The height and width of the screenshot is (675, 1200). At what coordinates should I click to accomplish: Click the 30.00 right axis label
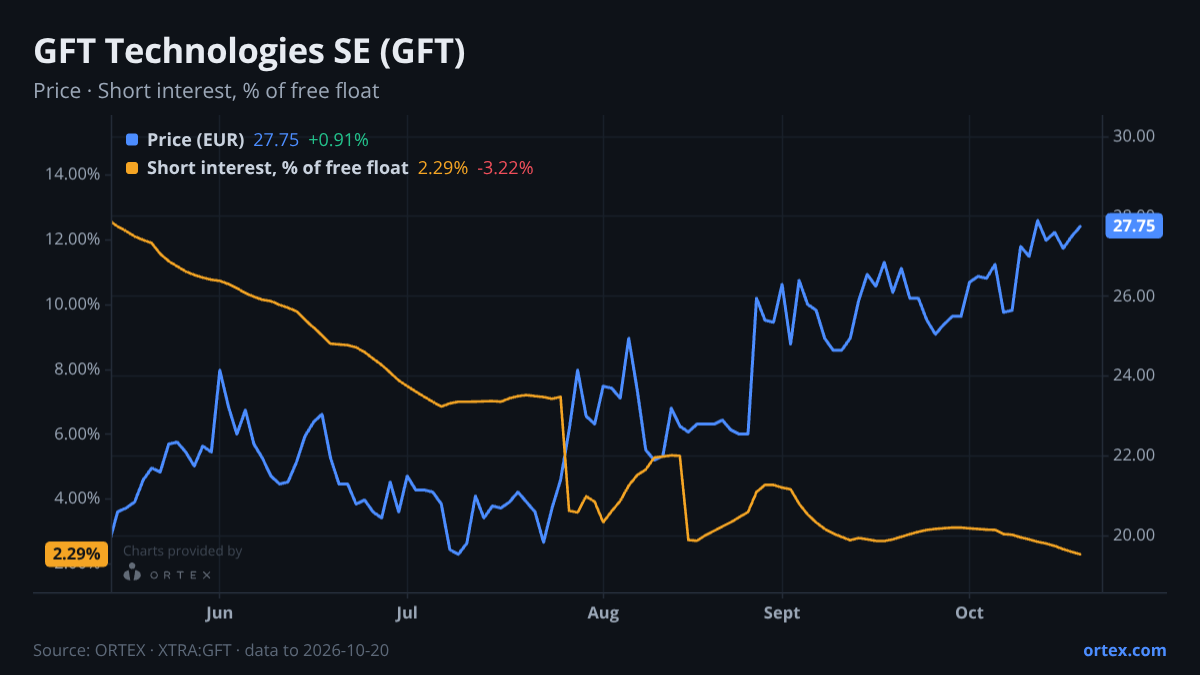pyautogui.click(x=1134, y=136)
